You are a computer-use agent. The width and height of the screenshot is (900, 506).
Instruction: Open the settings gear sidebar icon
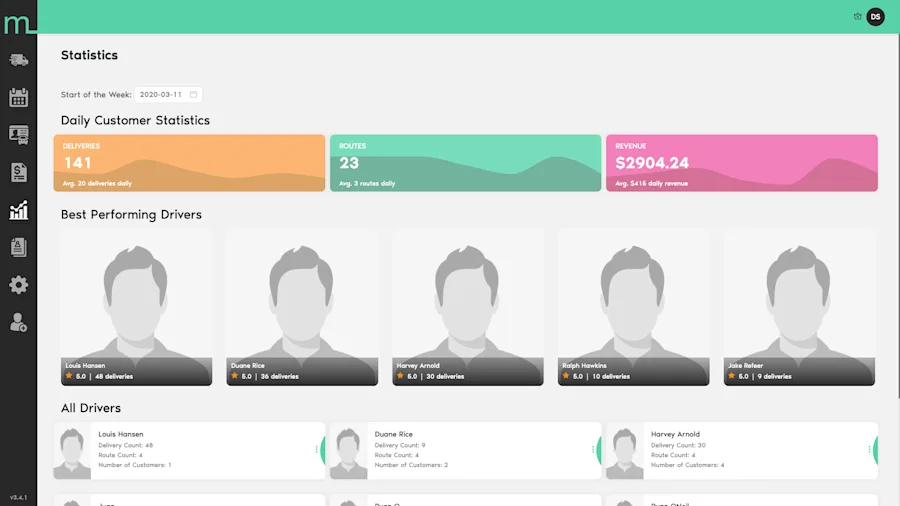[18, 285]
